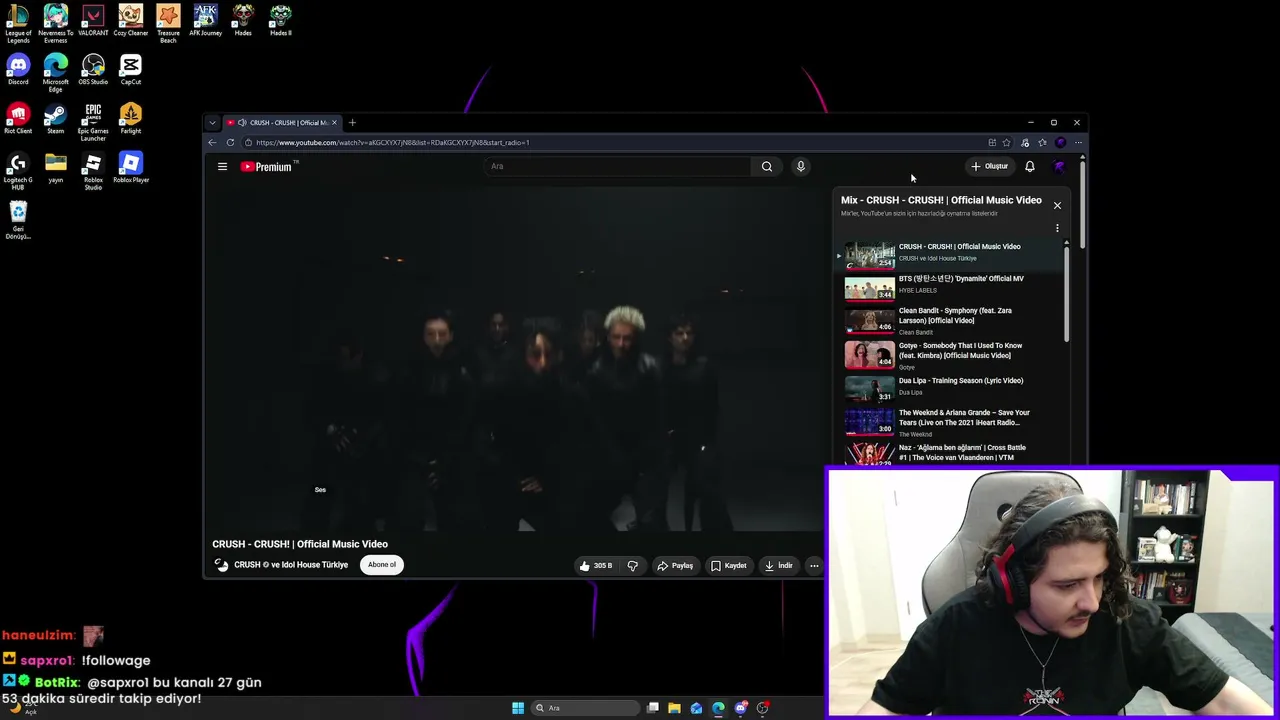Open the Windows Start menu
The image size is (1280, 720).
[518, 708]
